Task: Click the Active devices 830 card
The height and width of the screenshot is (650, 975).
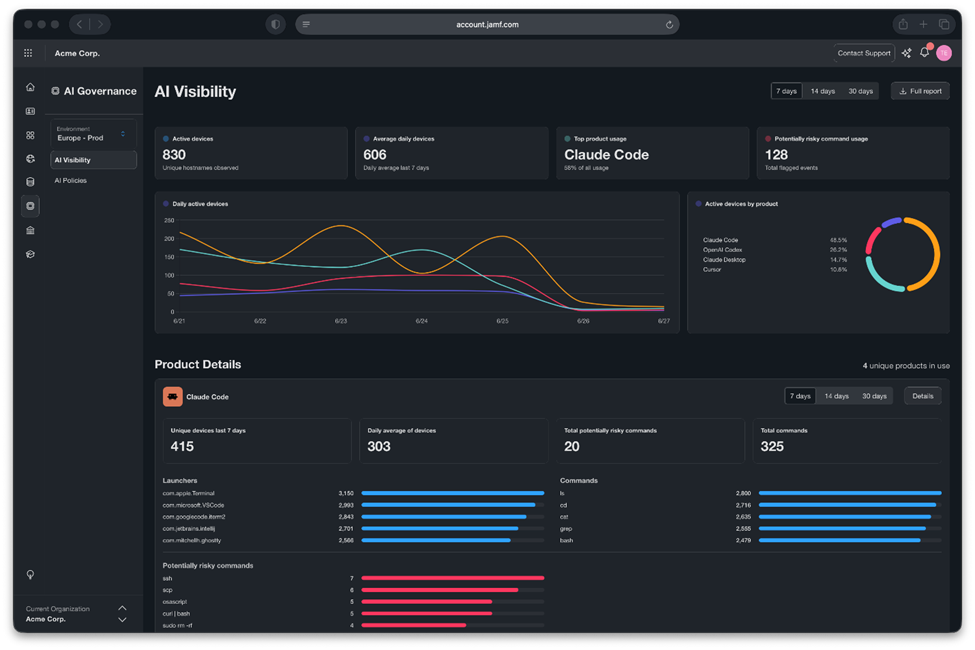Action: pyautogui.click(x=251, y=153)
